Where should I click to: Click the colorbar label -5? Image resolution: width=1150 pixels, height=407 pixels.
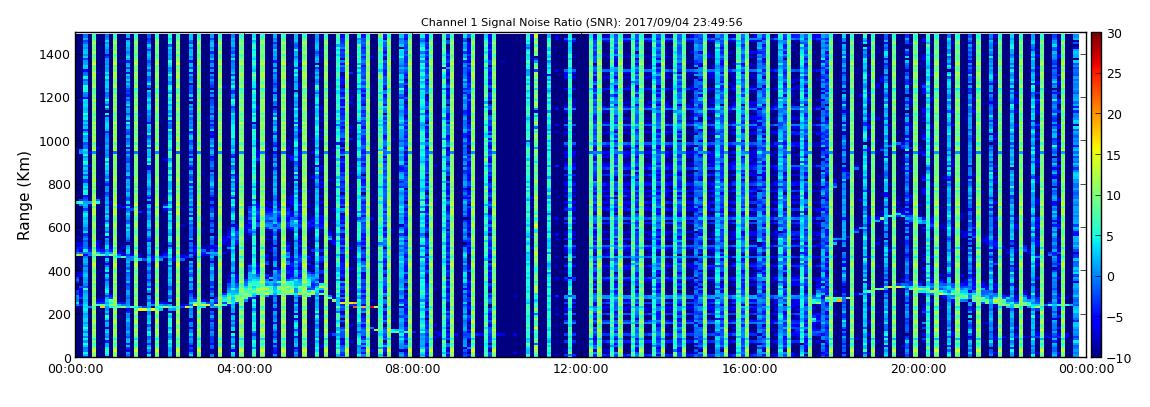point(1114,317)
